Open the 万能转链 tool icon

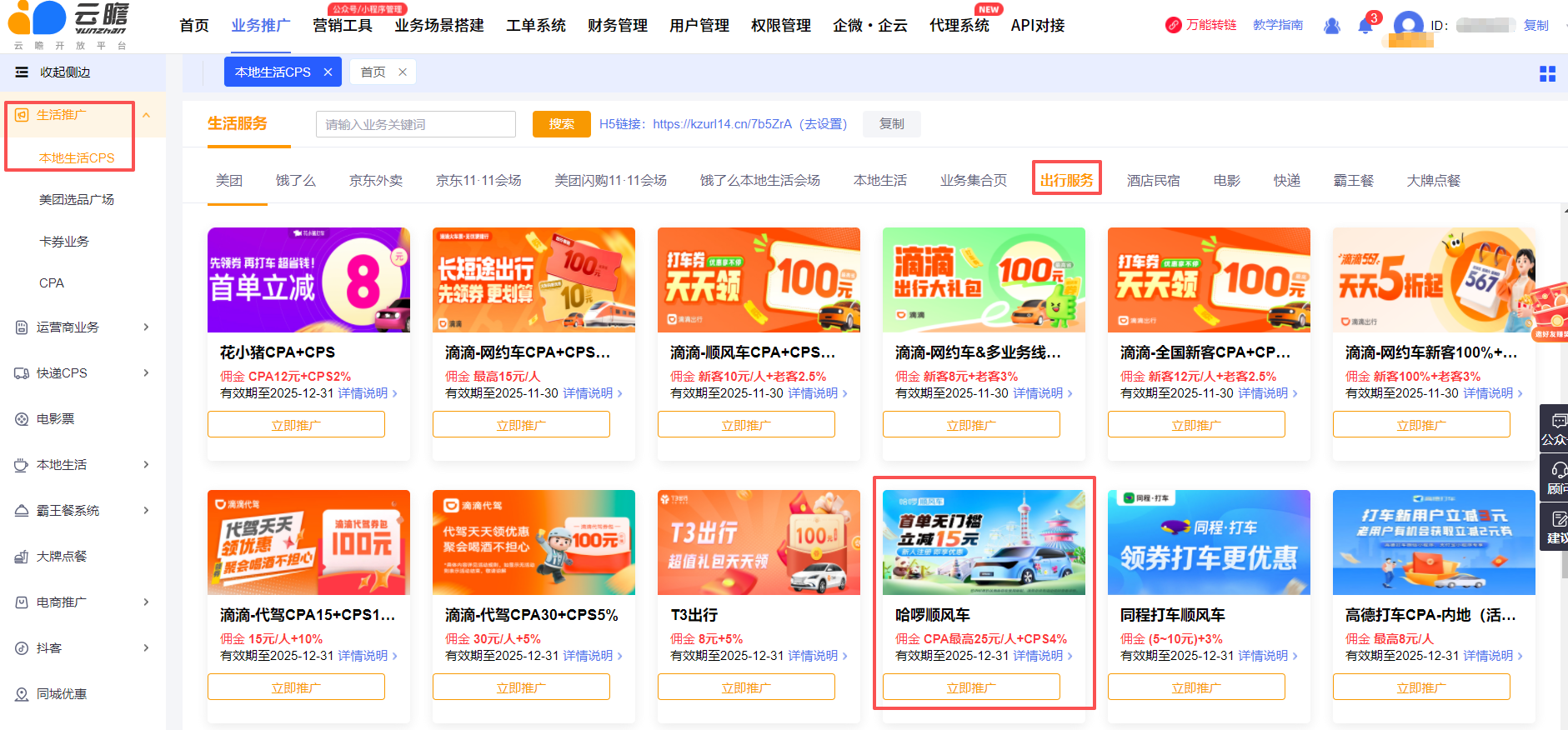1173,25
